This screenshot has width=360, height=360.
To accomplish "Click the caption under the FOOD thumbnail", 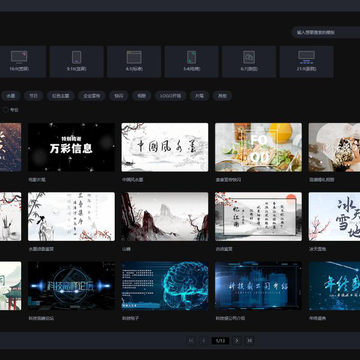I will [x=228, y=180].
